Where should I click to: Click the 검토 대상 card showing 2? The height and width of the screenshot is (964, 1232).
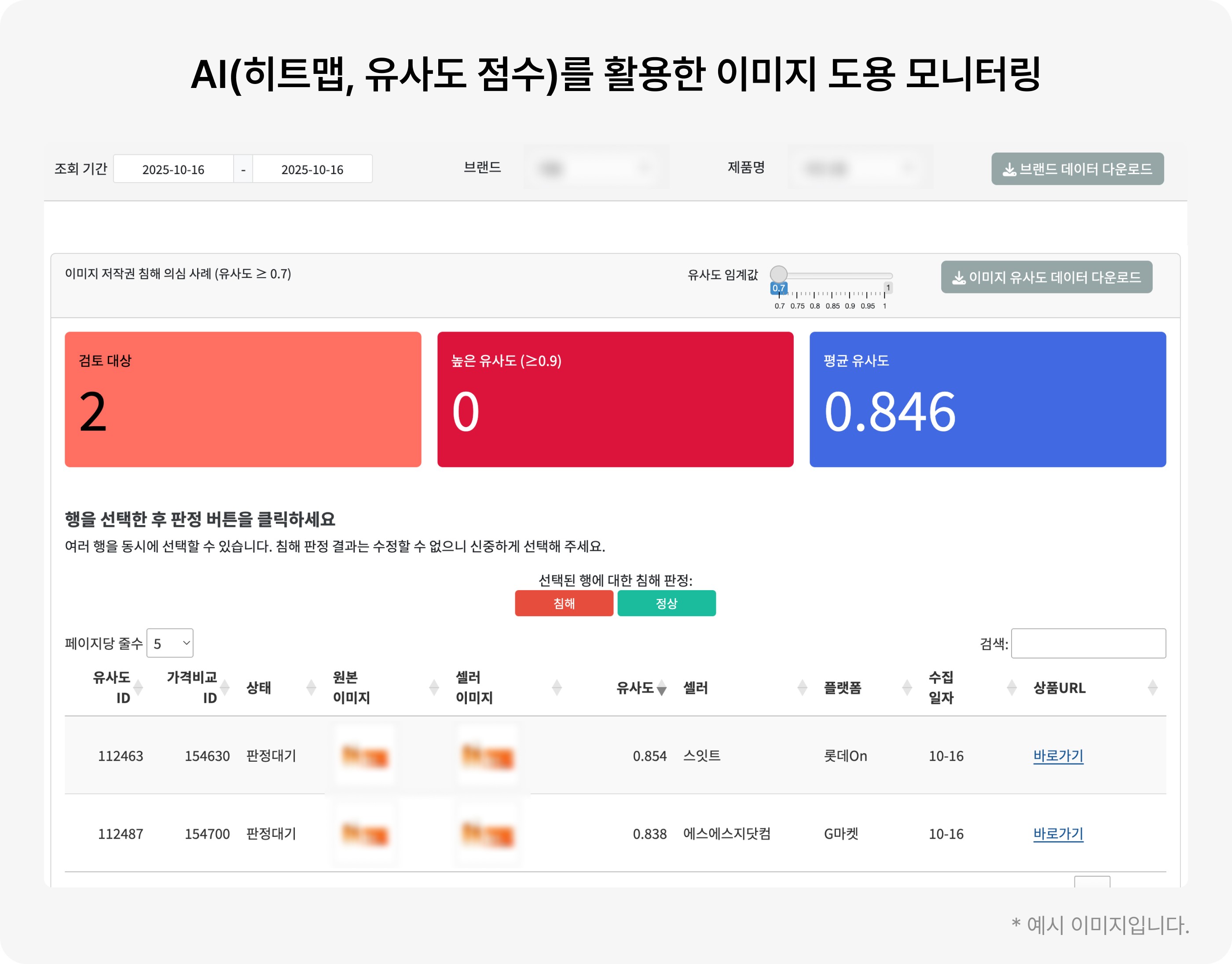[x=243, y=399]
